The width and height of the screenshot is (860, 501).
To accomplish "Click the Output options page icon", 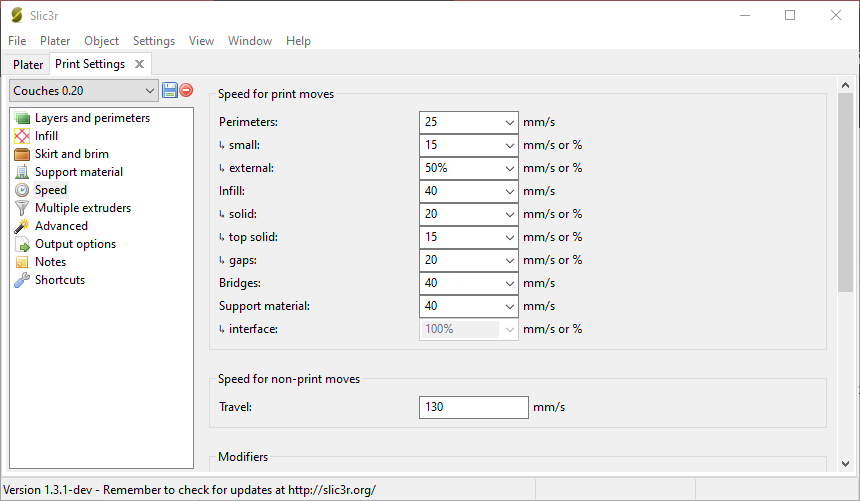I will tap(22, 244).
